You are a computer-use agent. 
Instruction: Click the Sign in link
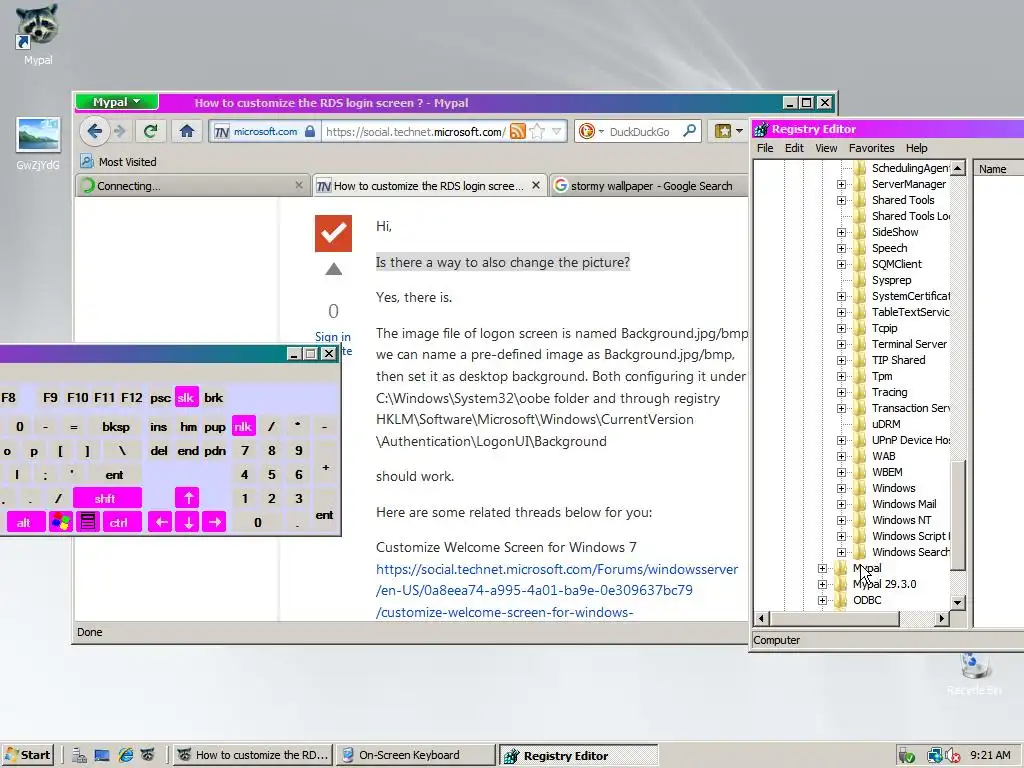pos(332,336)
